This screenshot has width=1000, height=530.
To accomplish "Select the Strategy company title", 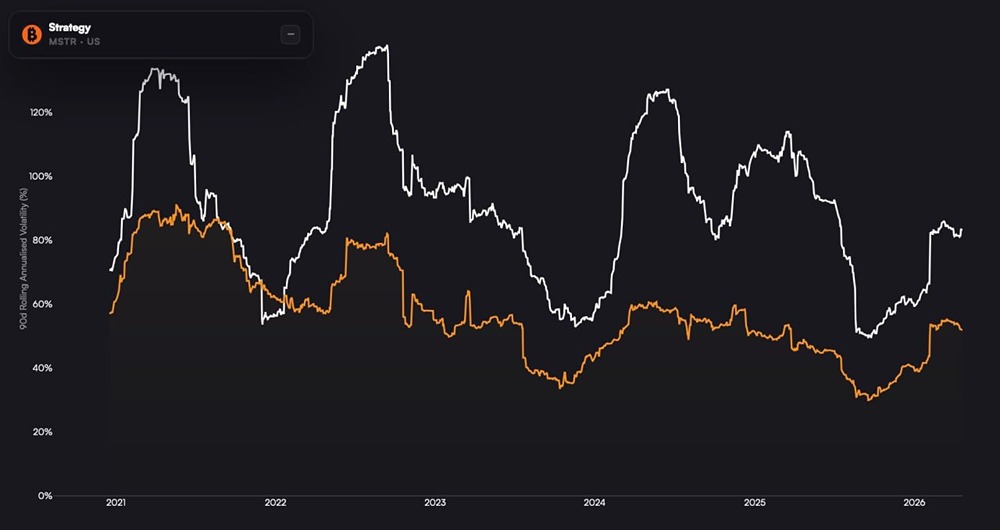I will 70,28.
